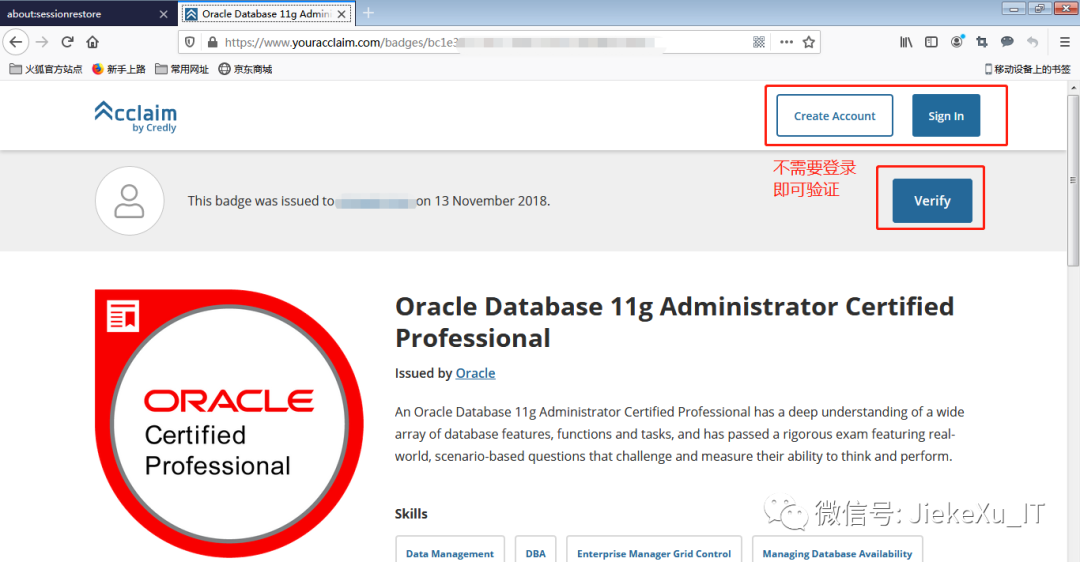Open the Firefox account icon
Image resolution: width=1080 pixels, height=562 pixels.
click(957, 42)
